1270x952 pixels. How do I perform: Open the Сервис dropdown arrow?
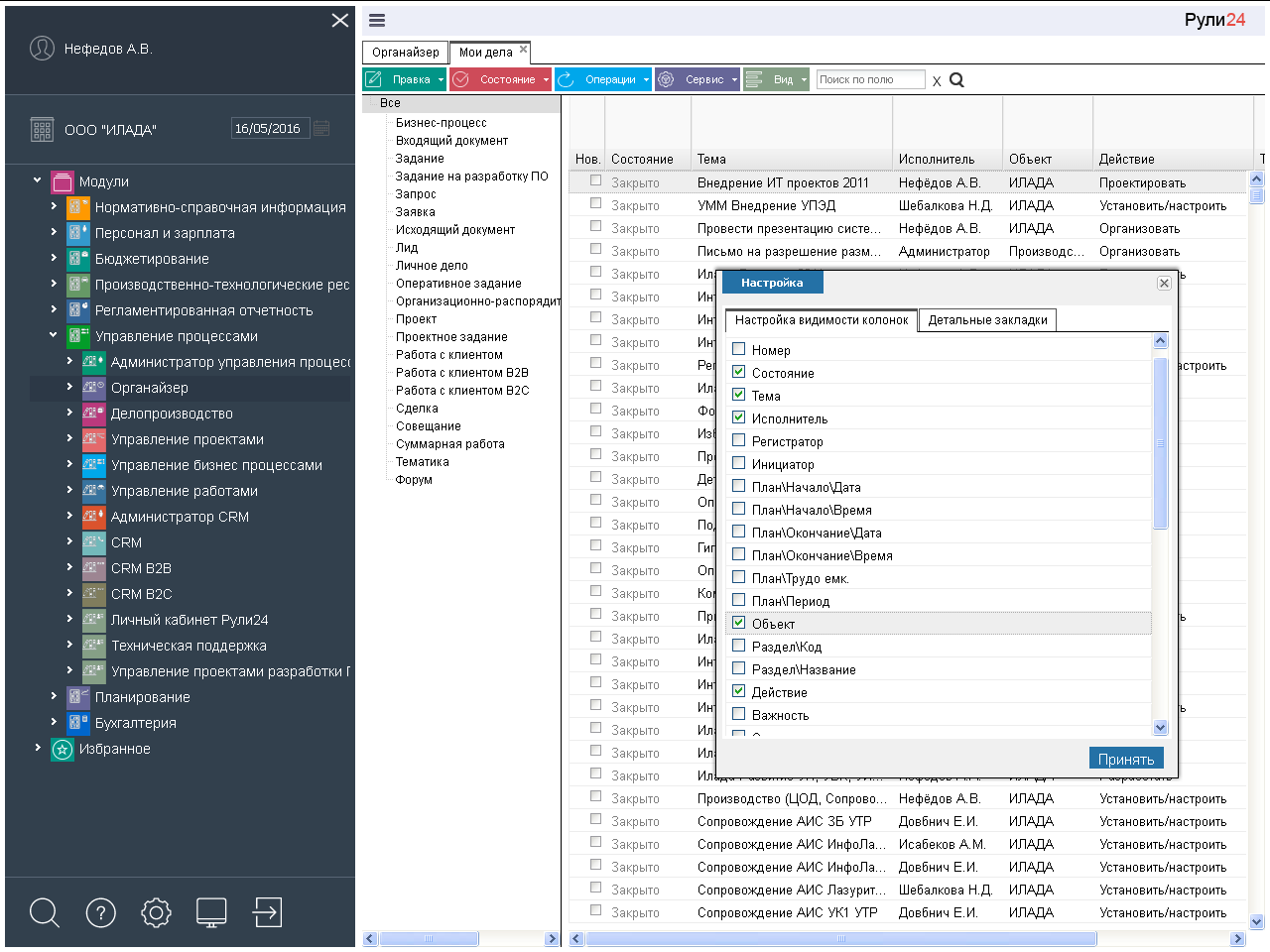tap(734, 80)
